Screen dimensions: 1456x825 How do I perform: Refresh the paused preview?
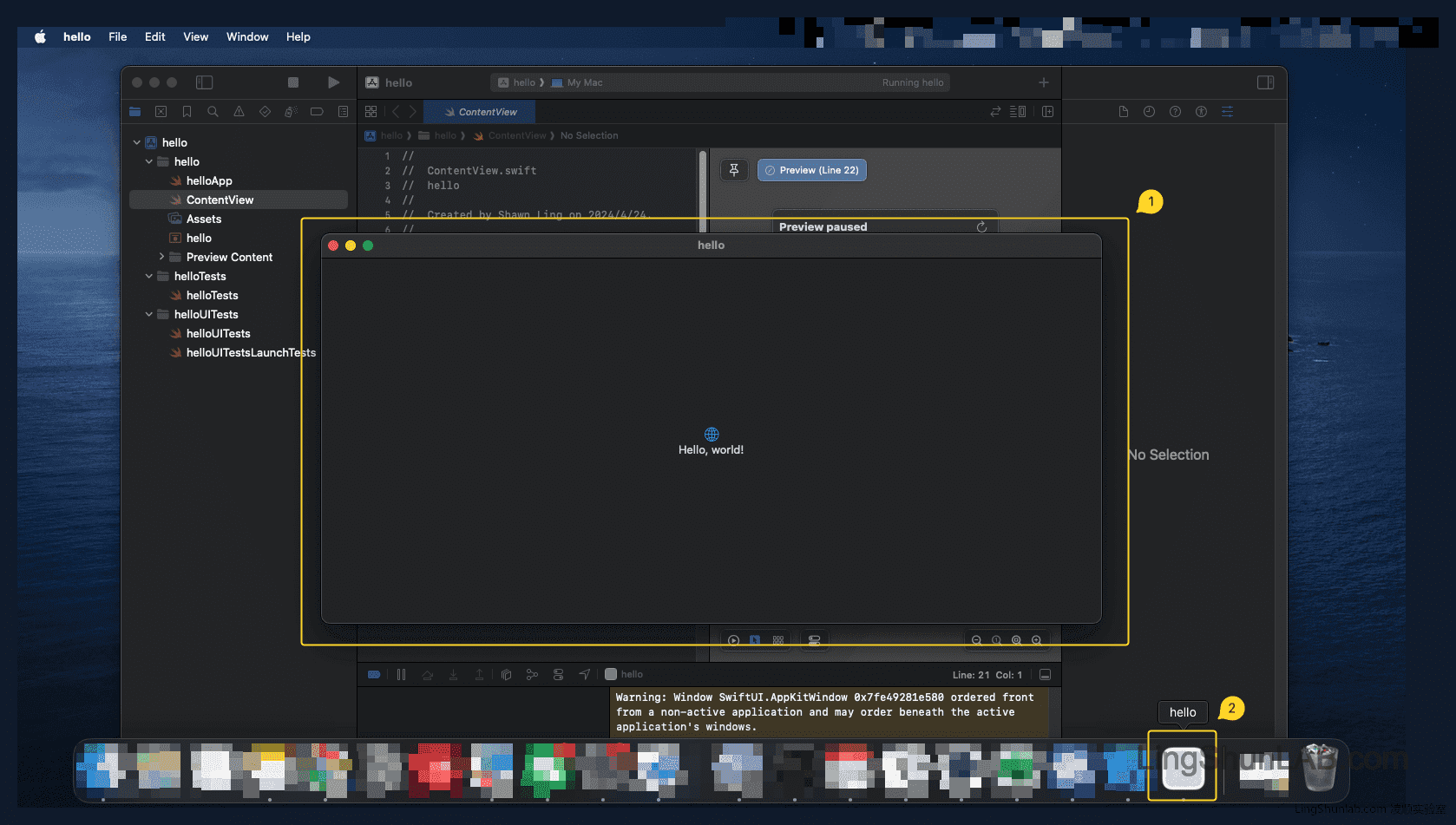[x=981, y=227]
